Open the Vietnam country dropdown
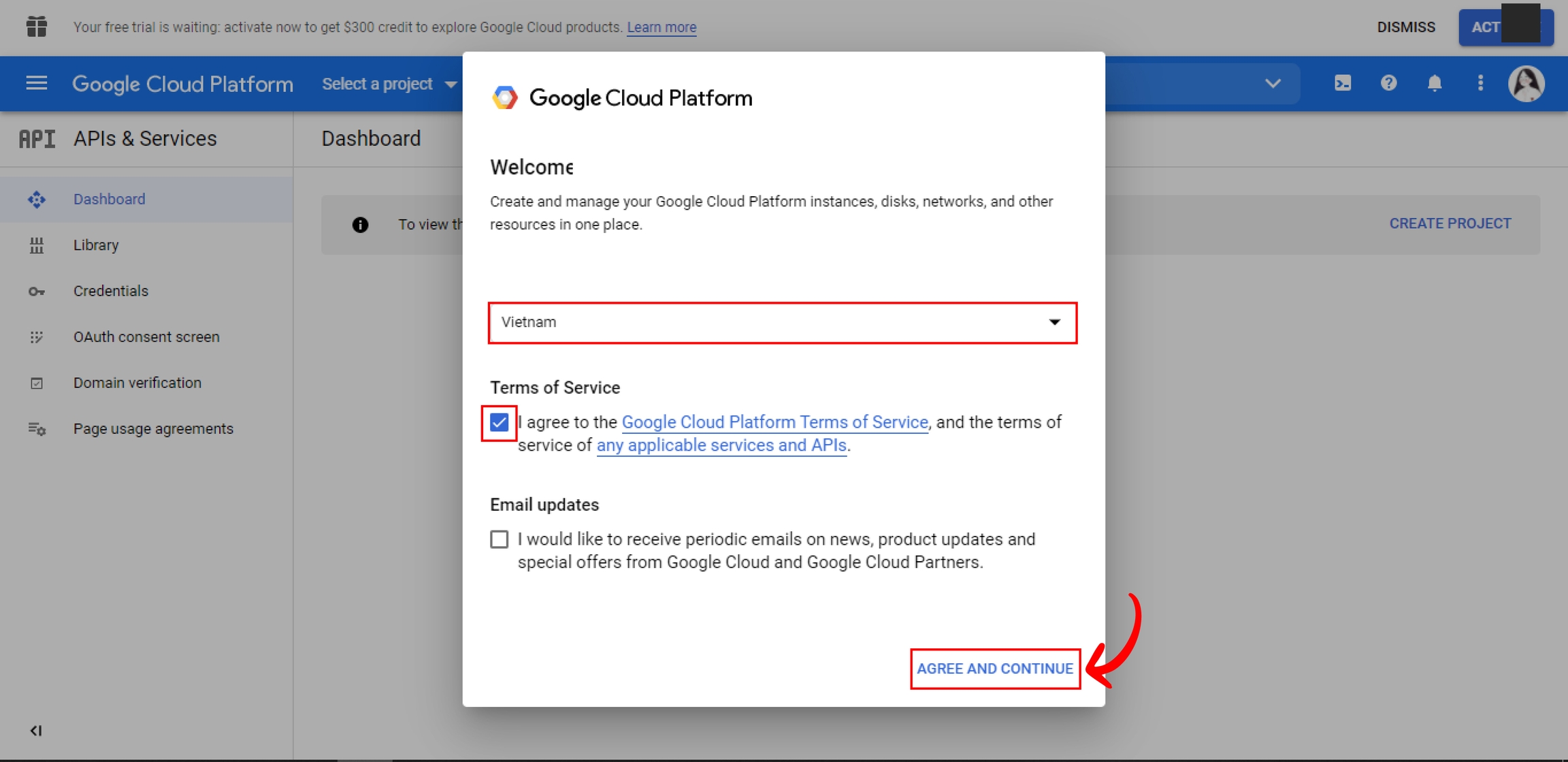 point(782,322)
